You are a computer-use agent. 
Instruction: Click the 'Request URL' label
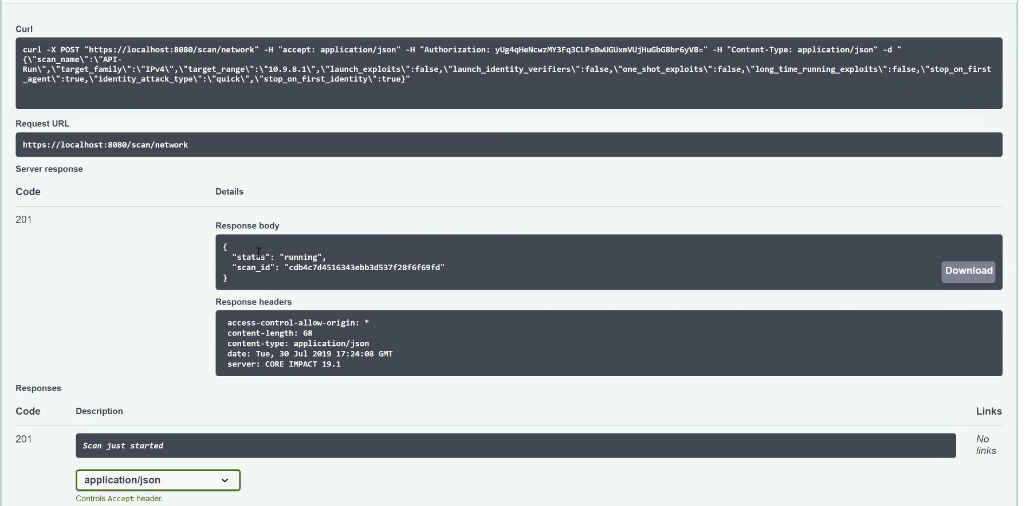(x=42, y=124)
